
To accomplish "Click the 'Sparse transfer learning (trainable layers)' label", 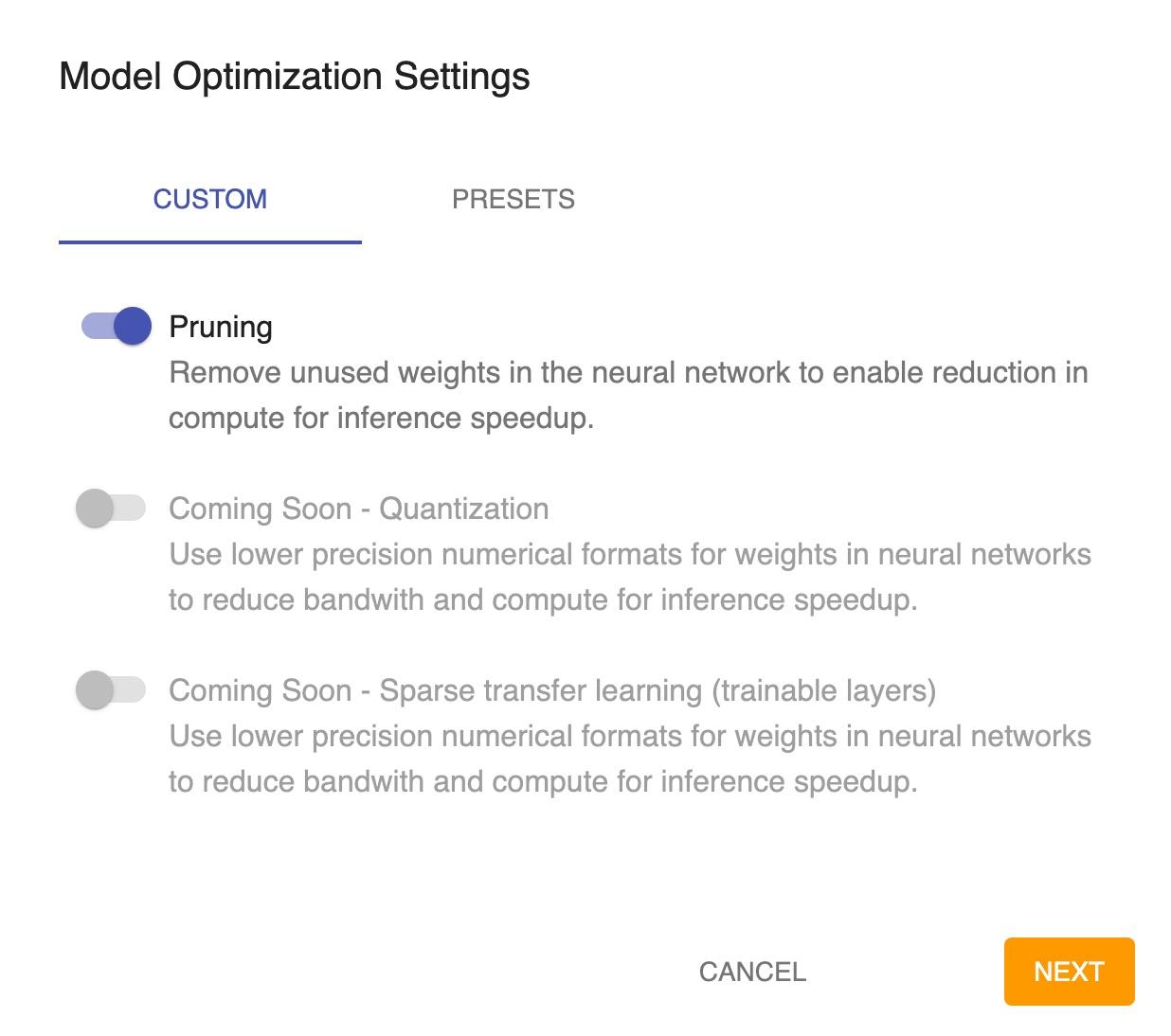I will pos(552,690).
